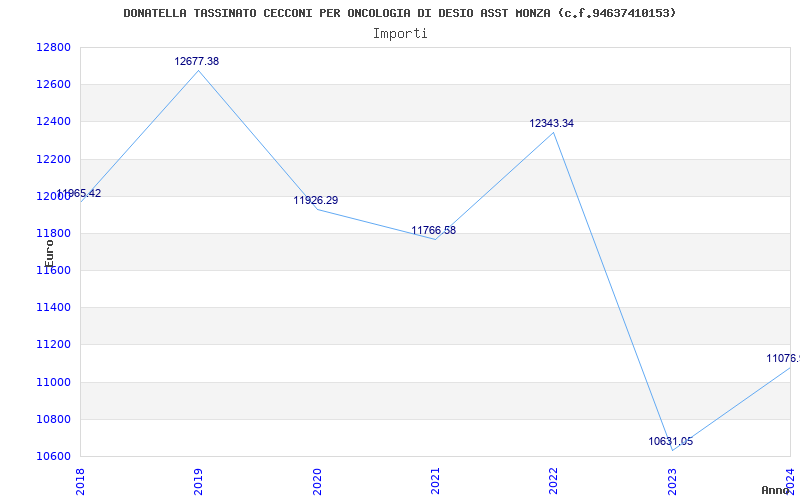Viewport: 800px width, 500px height.
Task: Click the Anno axis title
Action: tap(776, 490)
